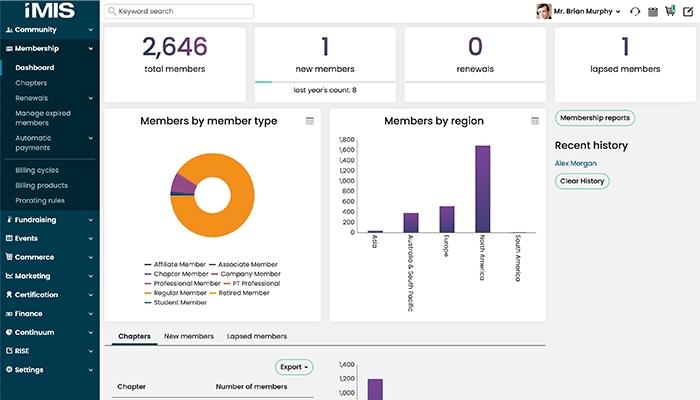Image resolution: width=700 pixels, height=400 pixels.
Task: Expand the RISE menu chevron
Action: pyautogui.click(x=91, y=351)
